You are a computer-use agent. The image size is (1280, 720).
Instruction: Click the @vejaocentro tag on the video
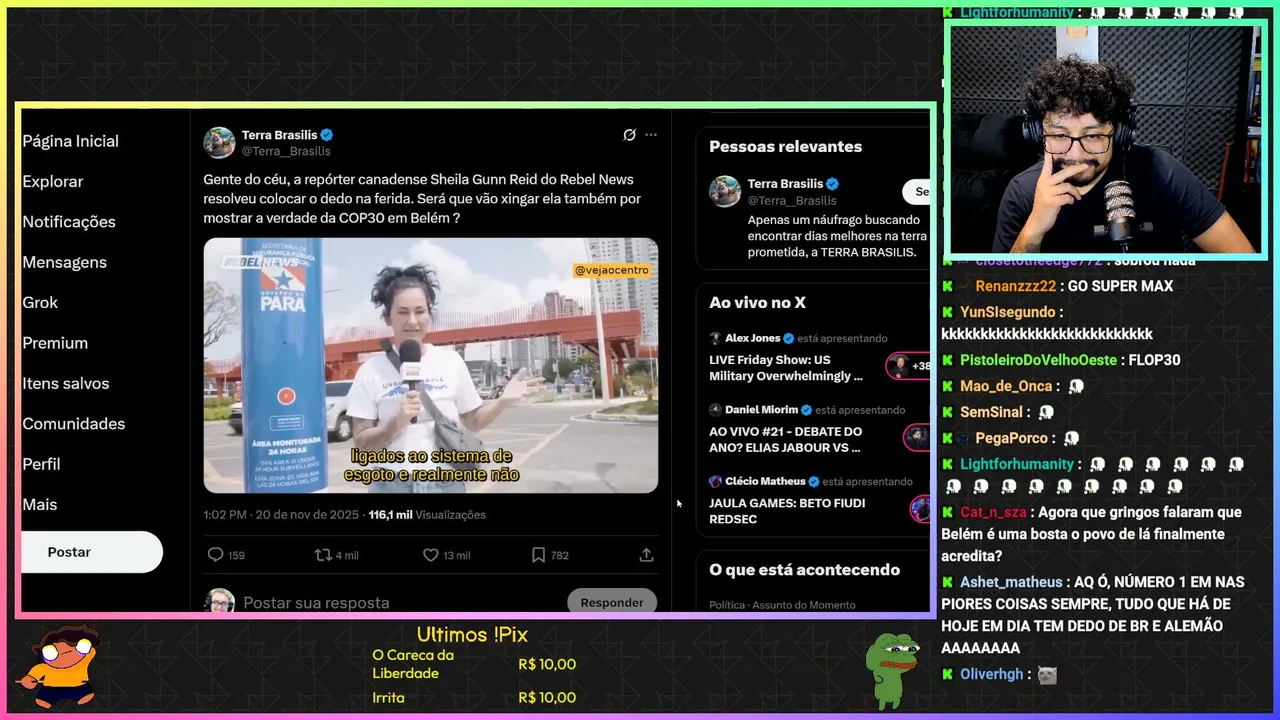click(x=611, y=270)
